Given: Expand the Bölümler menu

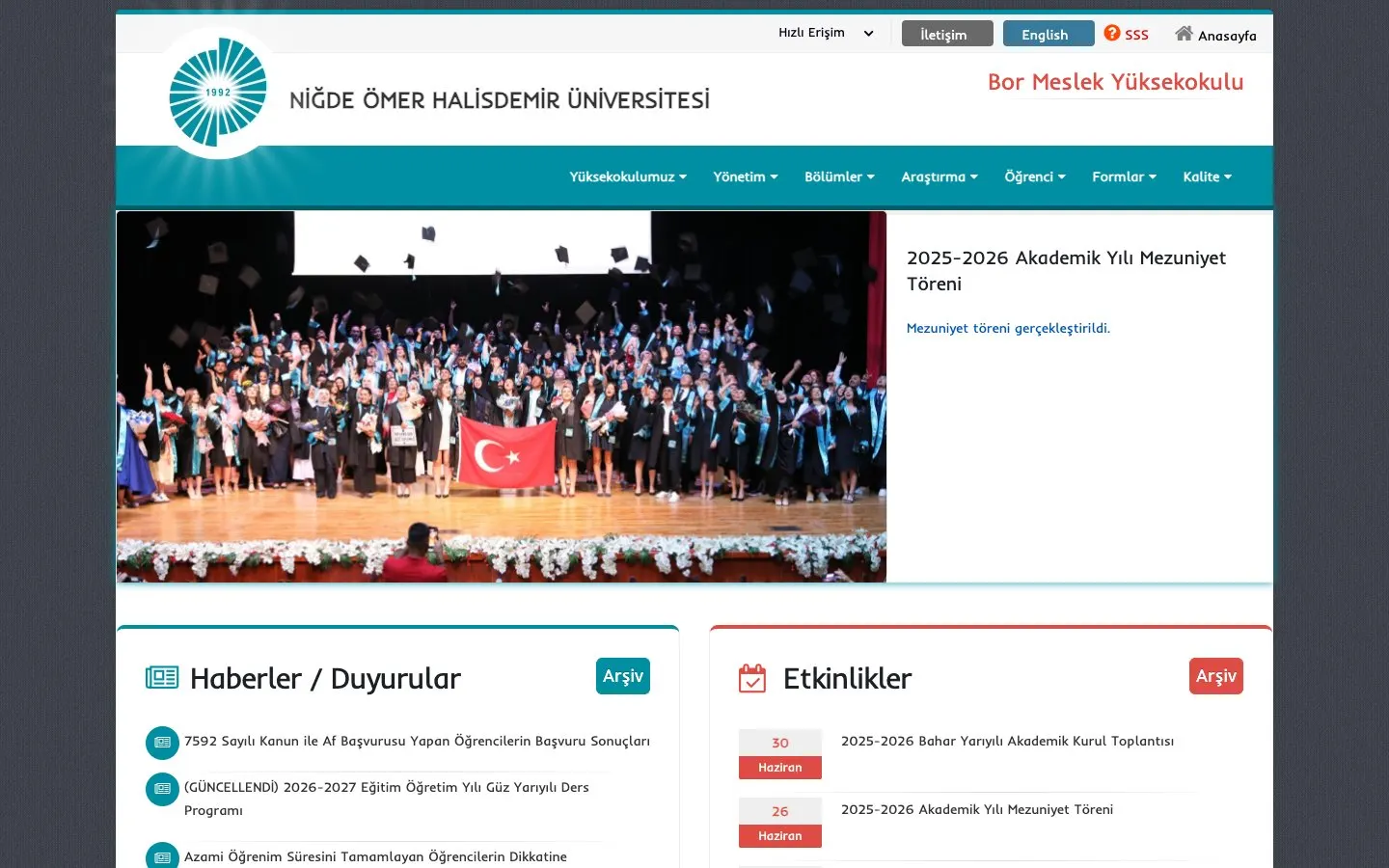Looking at the screenshot, I should coord(839,176).
